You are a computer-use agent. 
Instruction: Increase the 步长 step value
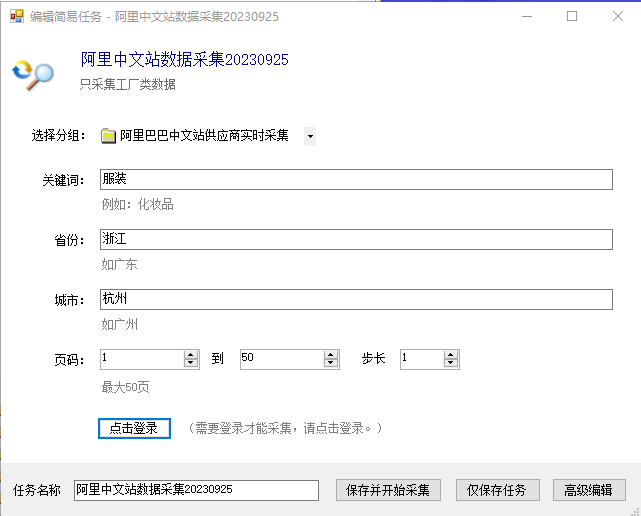point(450,355)
